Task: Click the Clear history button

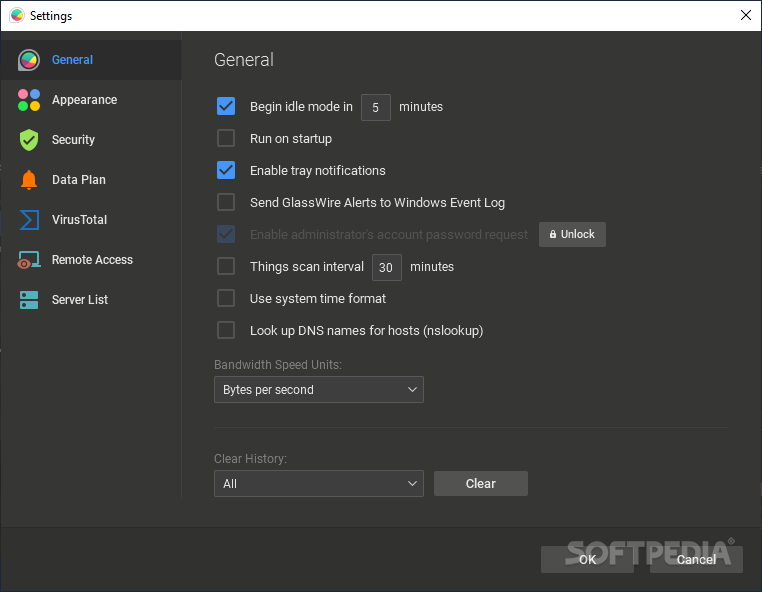Action: [481, 484]
